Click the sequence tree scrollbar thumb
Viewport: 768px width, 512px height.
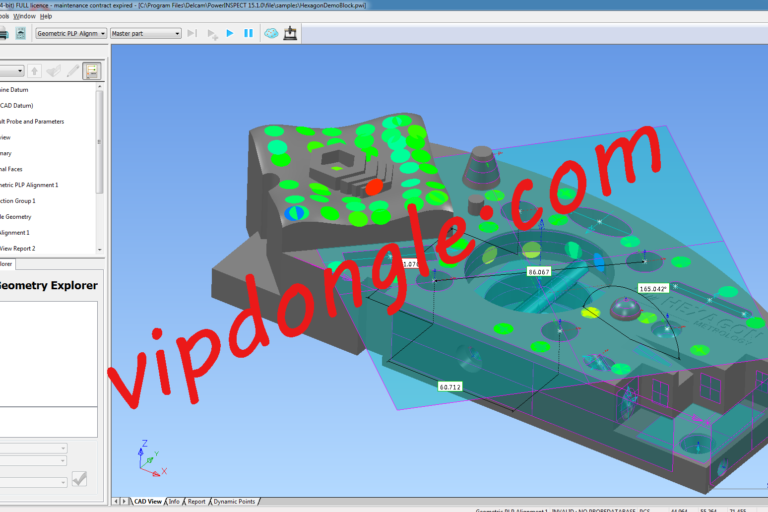click(x=99, y=142)
